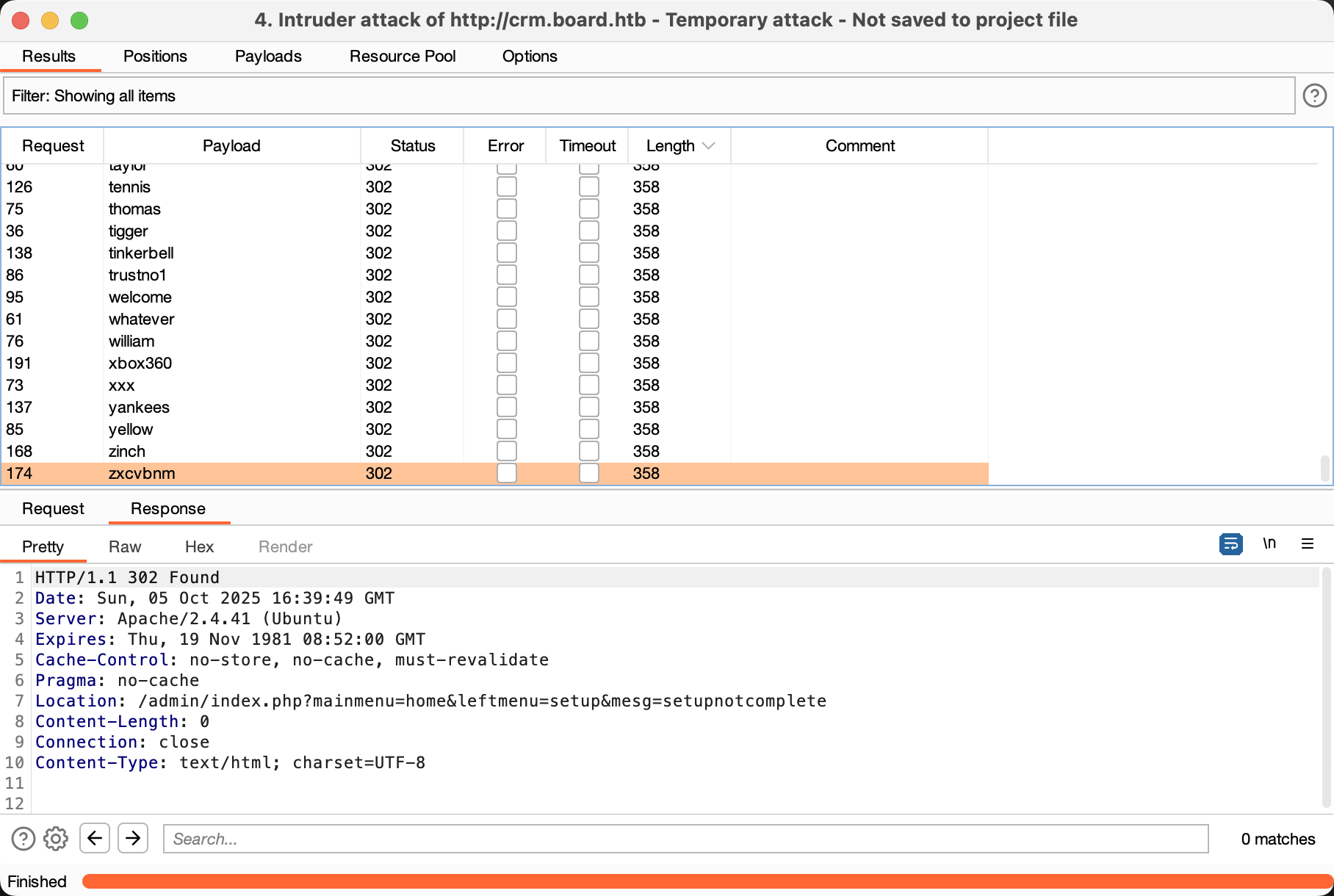1334x896 pixels.
Task: Open the filter help question mark icon
Action: 1314,95
